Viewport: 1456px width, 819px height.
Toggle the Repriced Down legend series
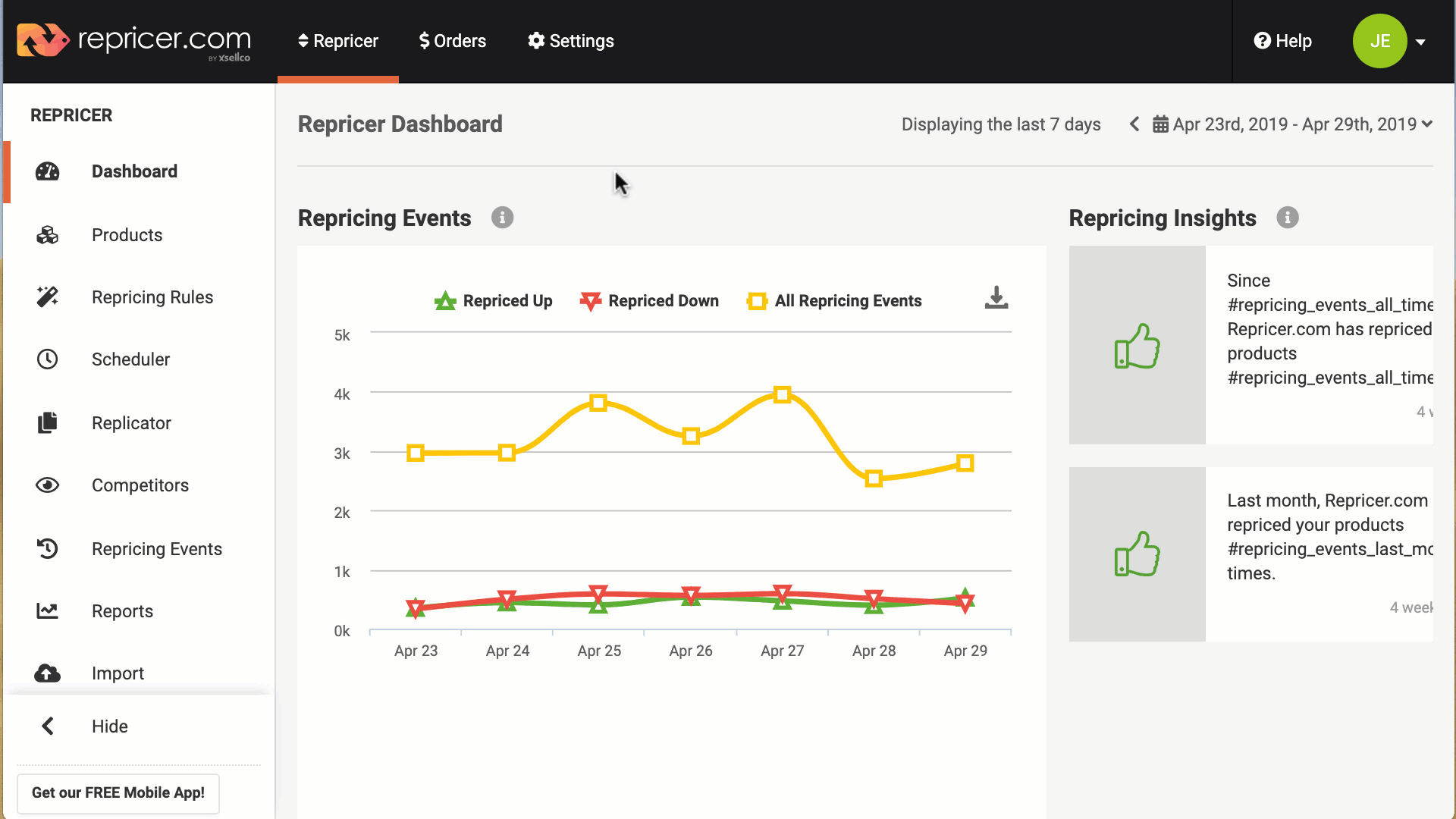649,301
